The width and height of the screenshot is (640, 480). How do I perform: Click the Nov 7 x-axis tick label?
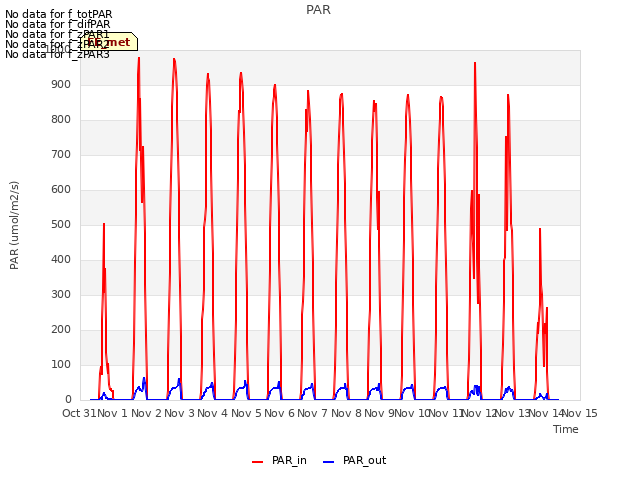click(x=312, y=413)
